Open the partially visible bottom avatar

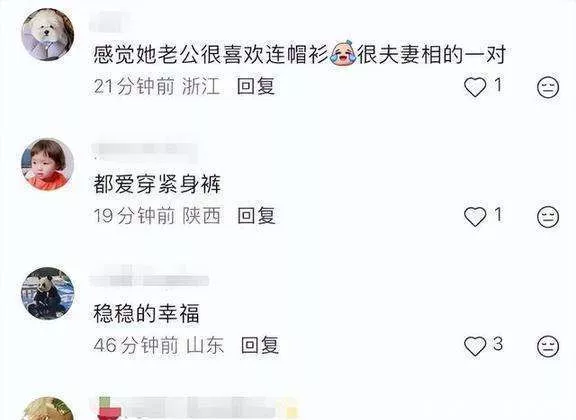48,408
